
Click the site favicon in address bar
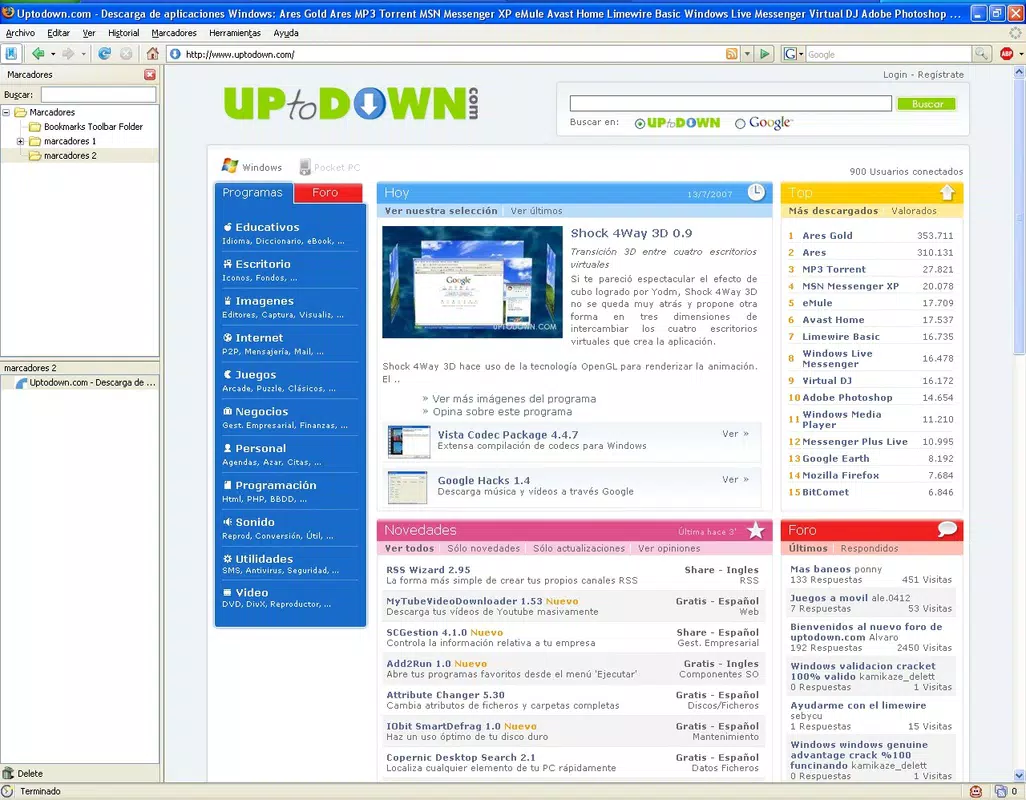pyautogui.click(x=175, y=54)
